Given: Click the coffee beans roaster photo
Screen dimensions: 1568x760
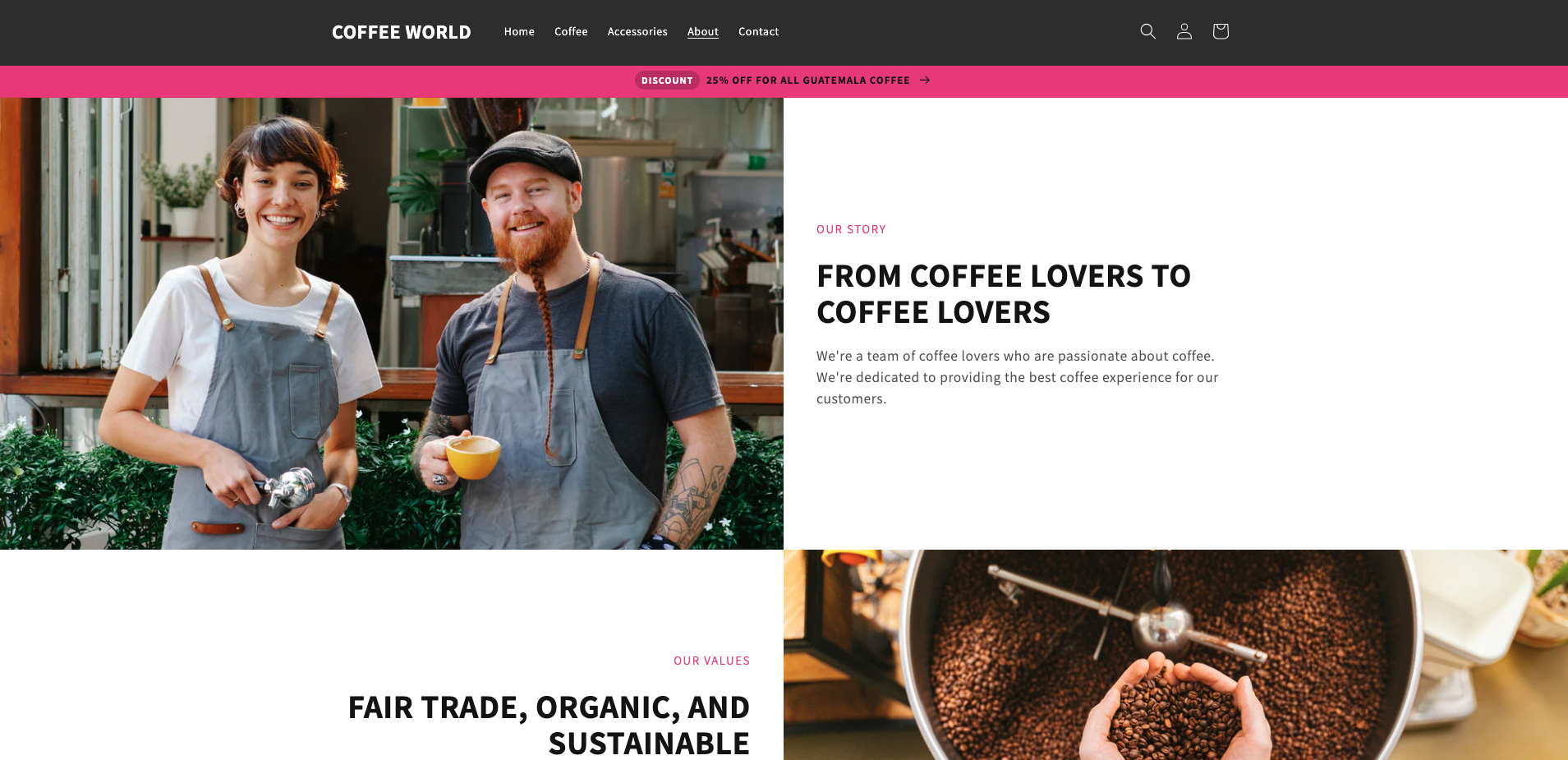Looking at the screenshot, I should 1175,655.
